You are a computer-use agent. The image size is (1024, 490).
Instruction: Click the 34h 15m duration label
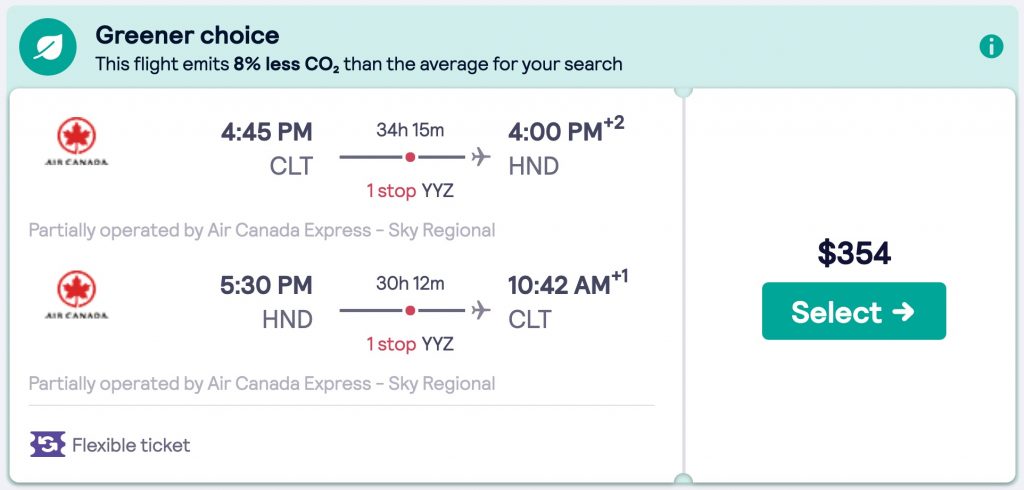click(410, 130)
